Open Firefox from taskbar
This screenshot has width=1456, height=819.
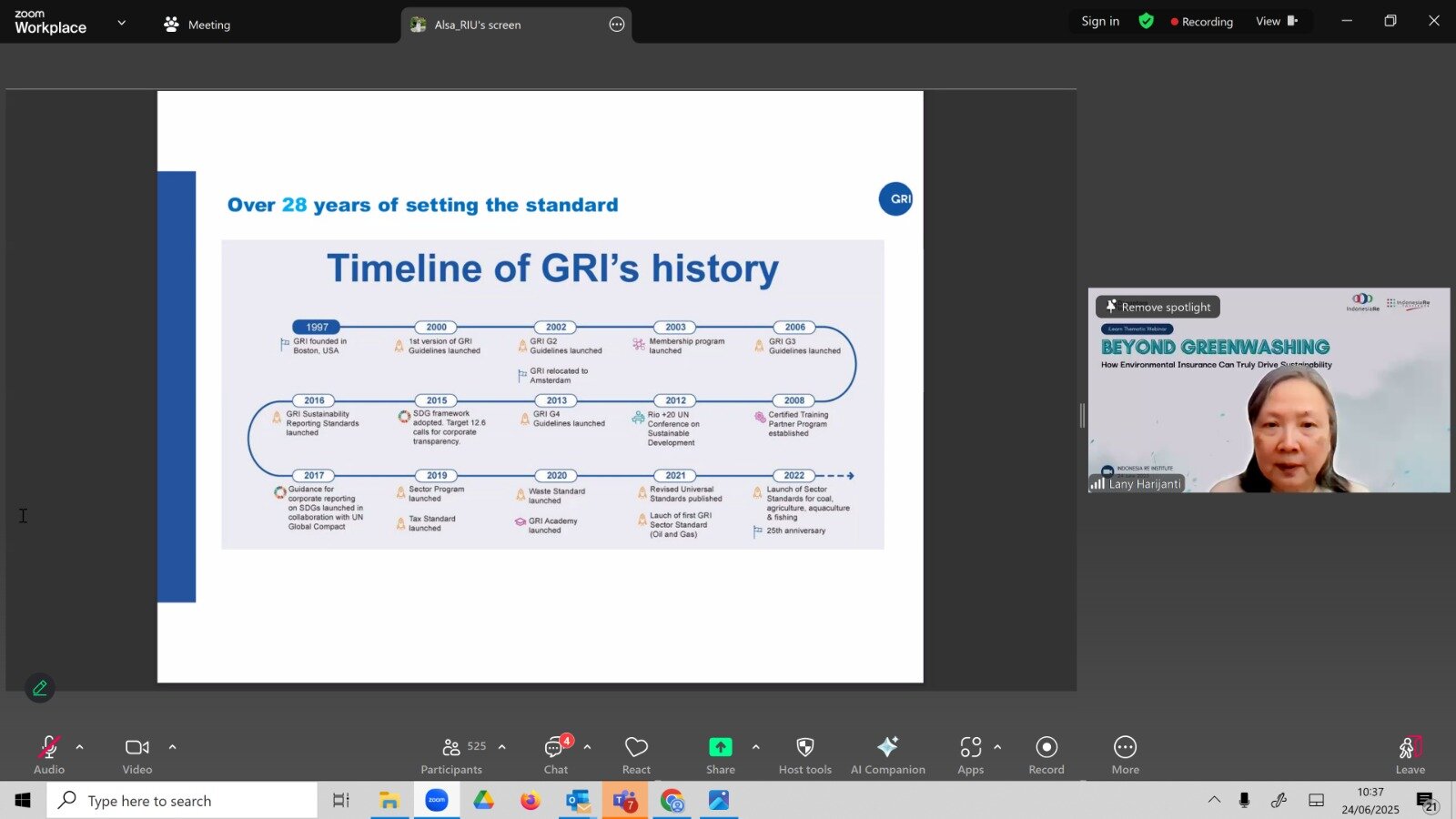531,800
